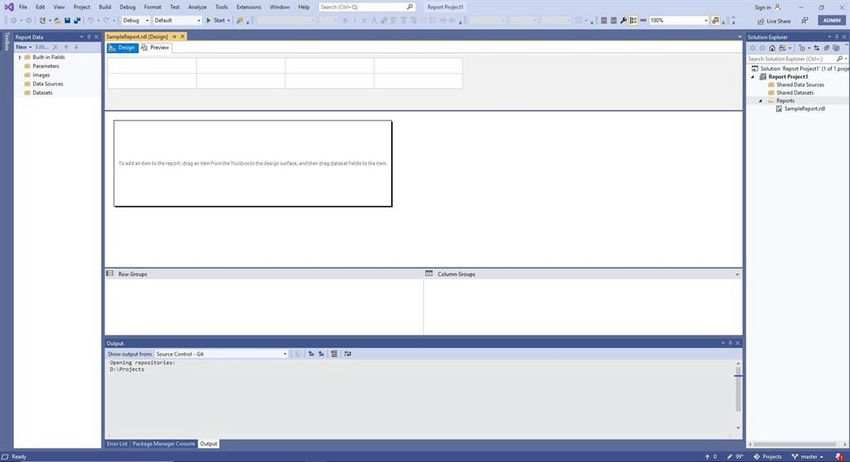The width and height of the screenshot is (850, 462).
Task: Click the master branch in status bar
Action: point(807,457)
